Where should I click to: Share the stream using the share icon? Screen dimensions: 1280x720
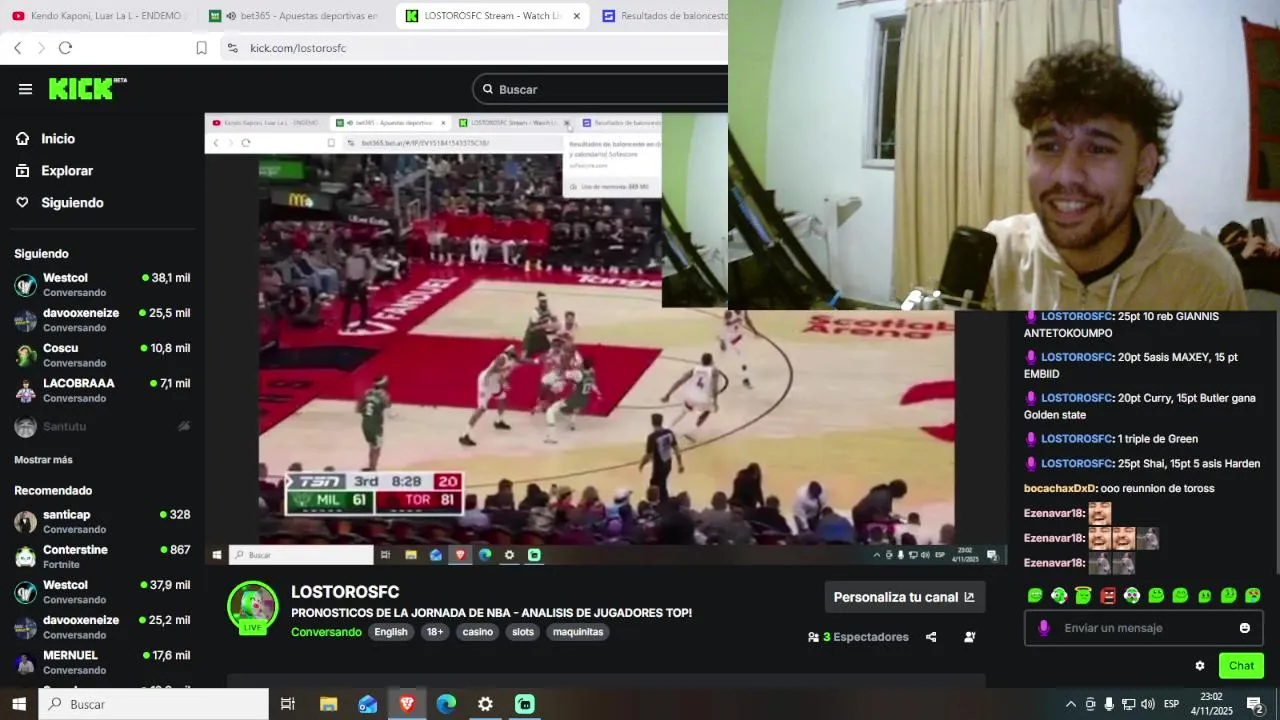tap(931, 637)
